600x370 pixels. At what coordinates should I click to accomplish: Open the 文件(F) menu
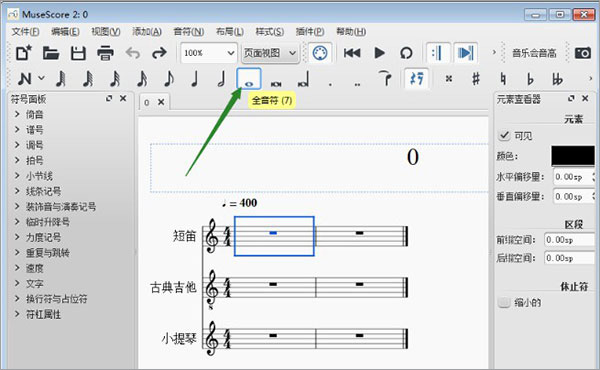click(x=25, y=31)
